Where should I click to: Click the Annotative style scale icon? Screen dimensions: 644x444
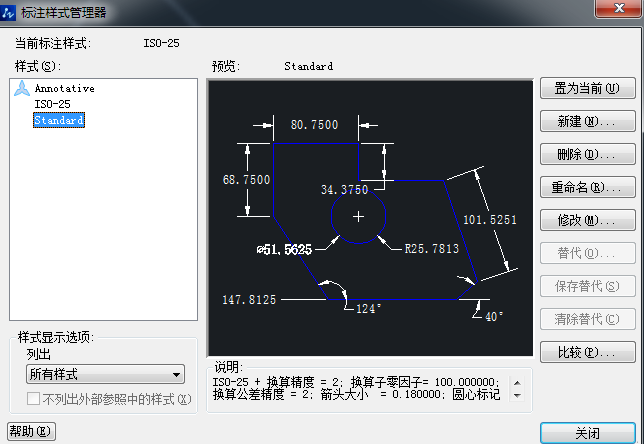coord(23,89)
